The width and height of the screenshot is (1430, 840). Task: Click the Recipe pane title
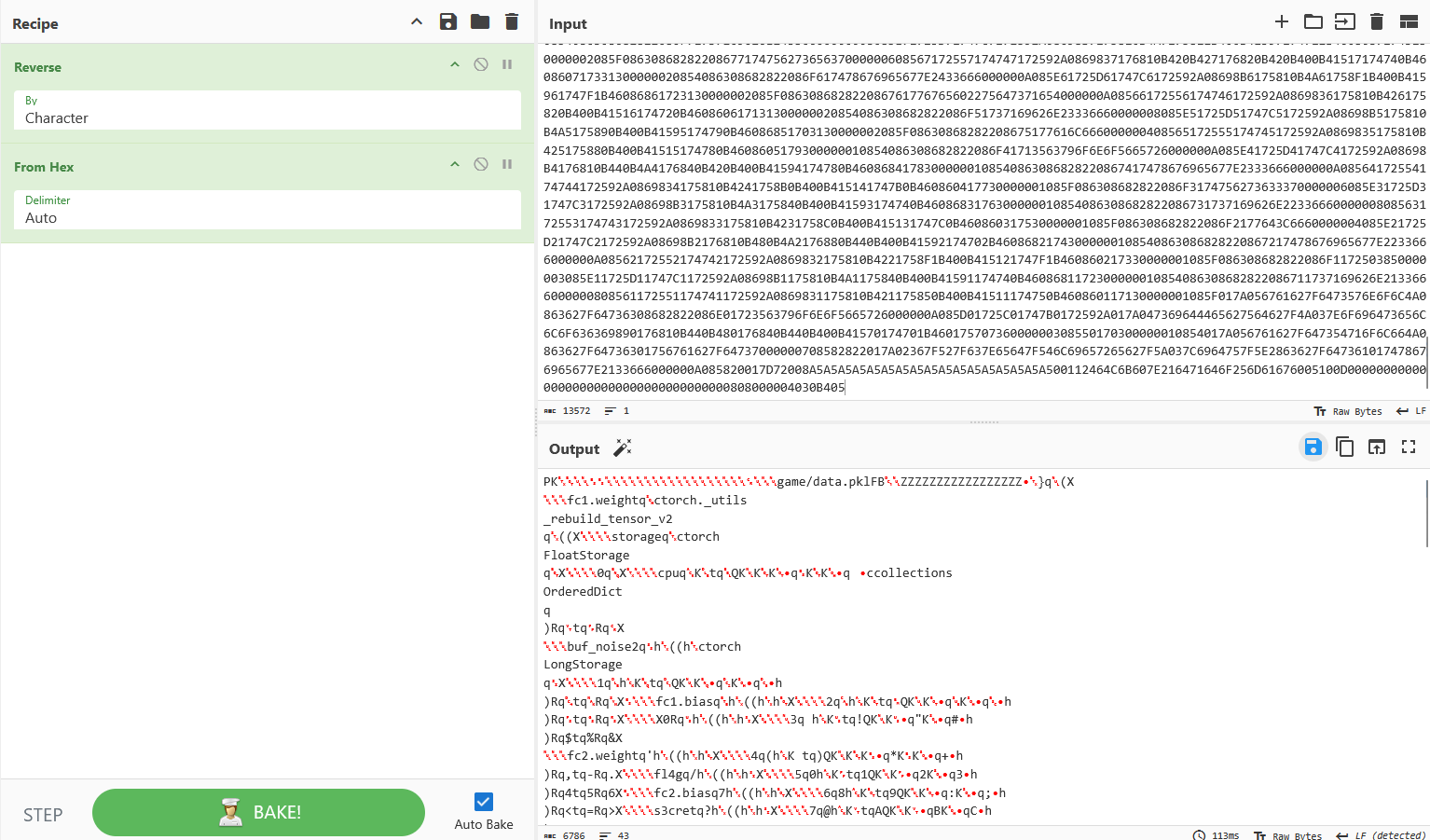35,24
